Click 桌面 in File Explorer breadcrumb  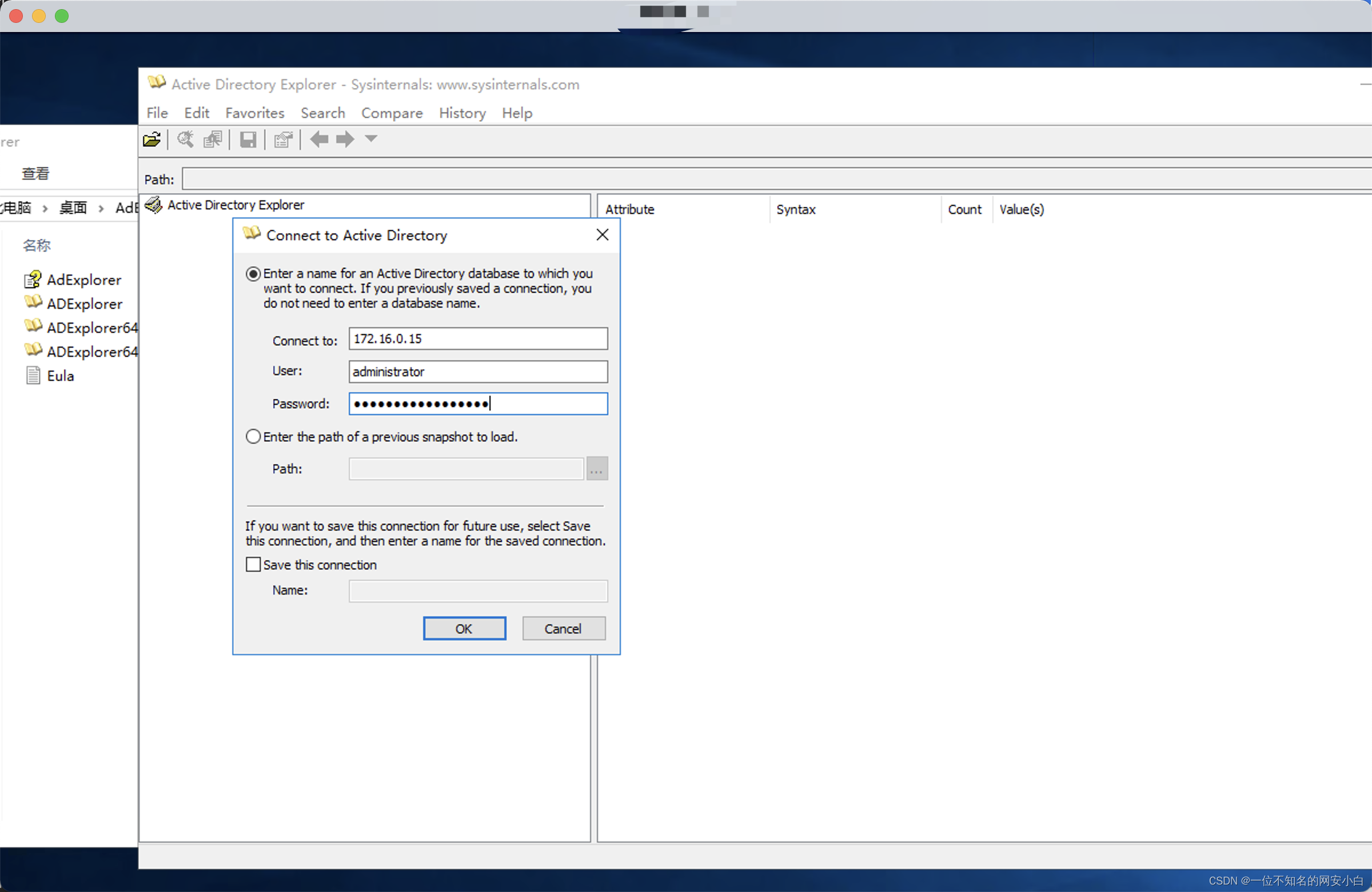click(x=73, y=208)
